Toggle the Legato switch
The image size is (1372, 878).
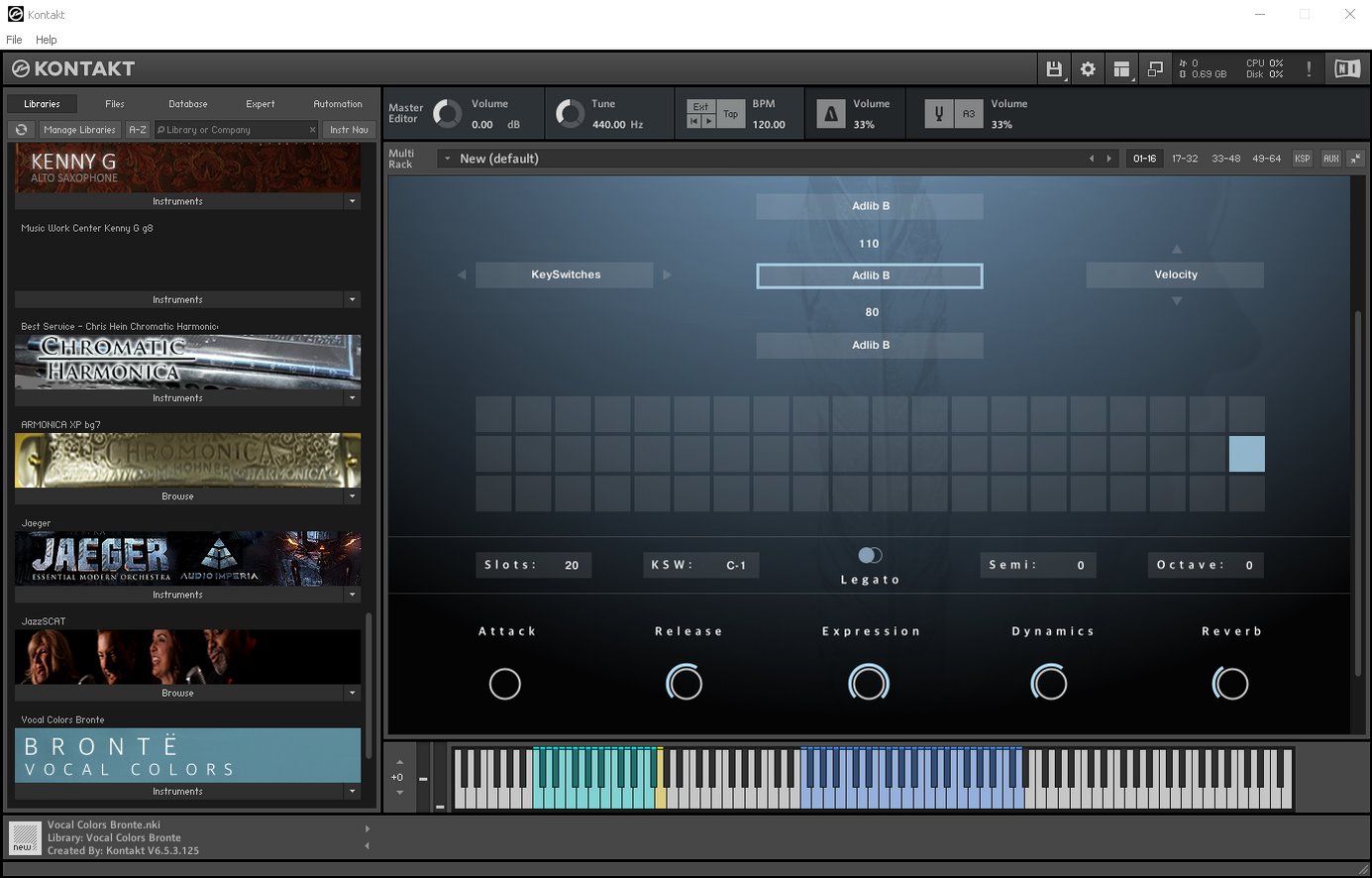870,555
